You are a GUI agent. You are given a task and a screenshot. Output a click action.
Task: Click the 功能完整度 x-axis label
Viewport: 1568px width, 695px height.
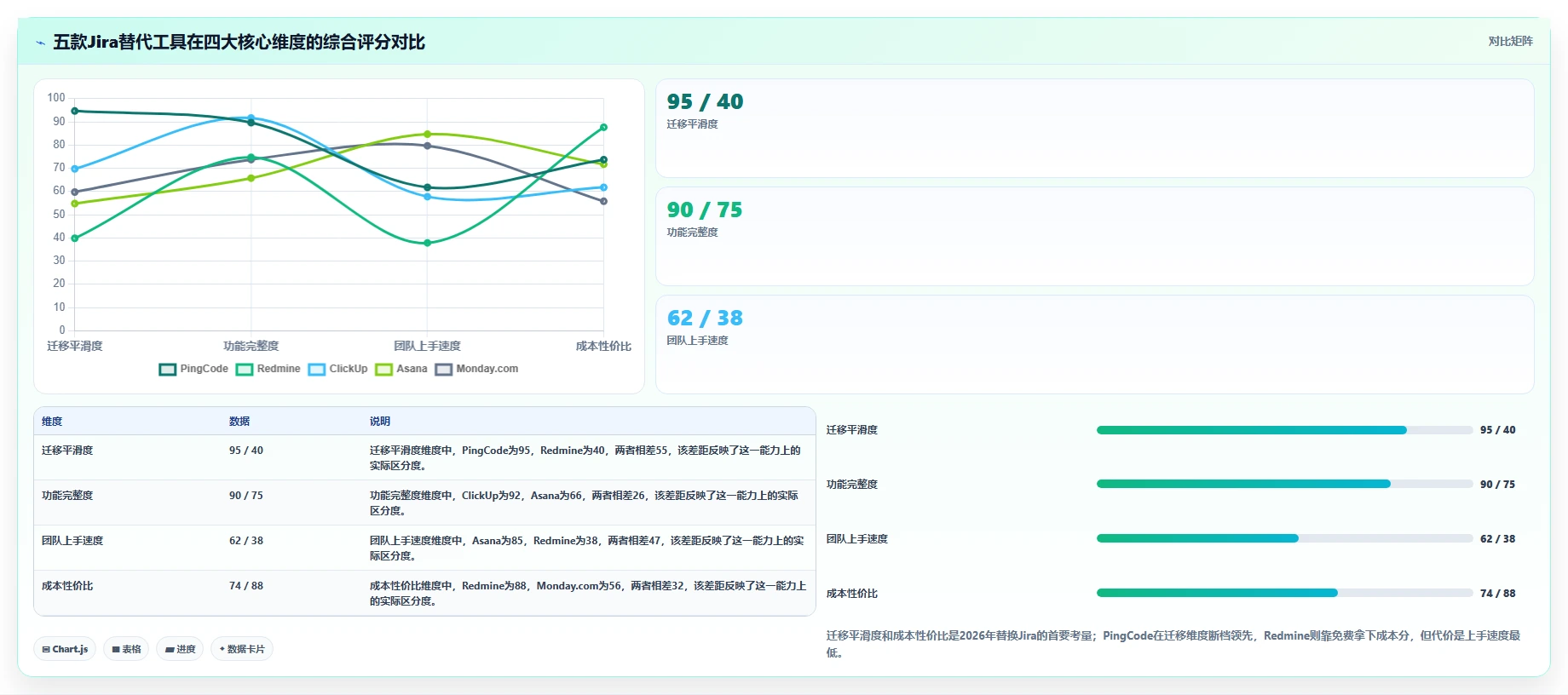pos(251,346)
